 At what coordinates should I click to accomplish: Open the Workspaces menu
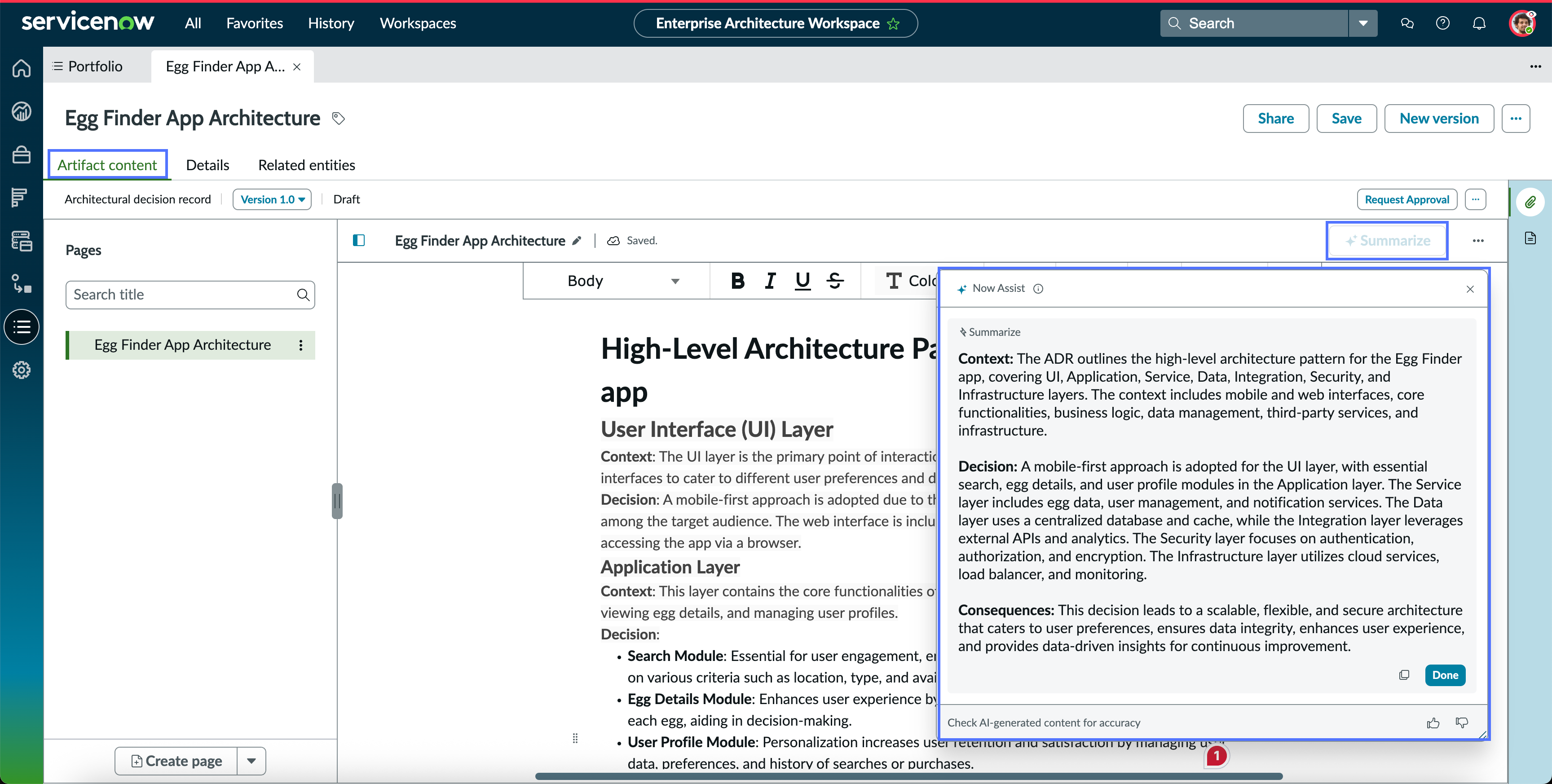pos(418,23)
